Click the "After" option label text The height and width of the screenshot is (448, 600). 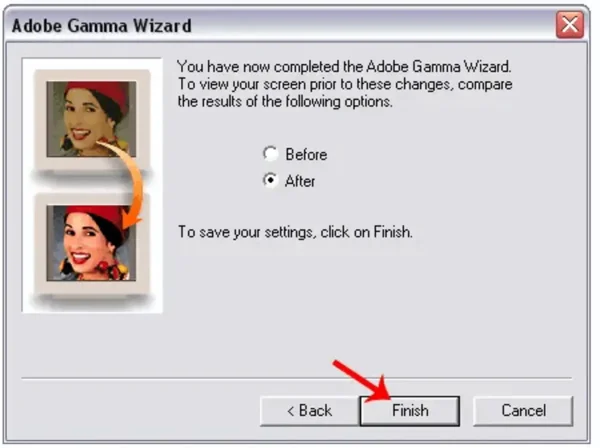click(x=300, y=181)
